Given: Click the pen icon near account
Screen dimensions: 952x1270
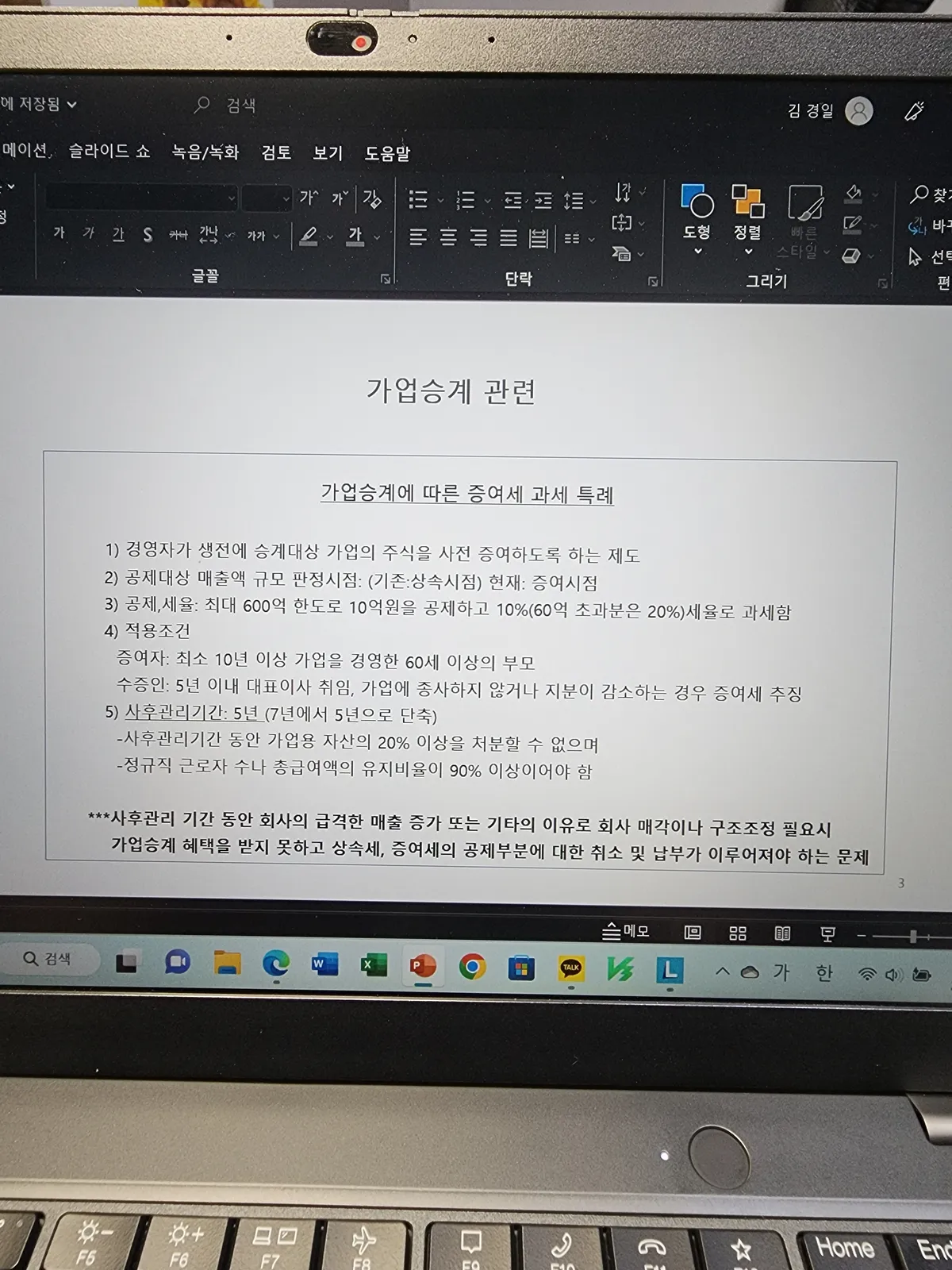Looking at the screenshot, I should [x=915, y=111].
